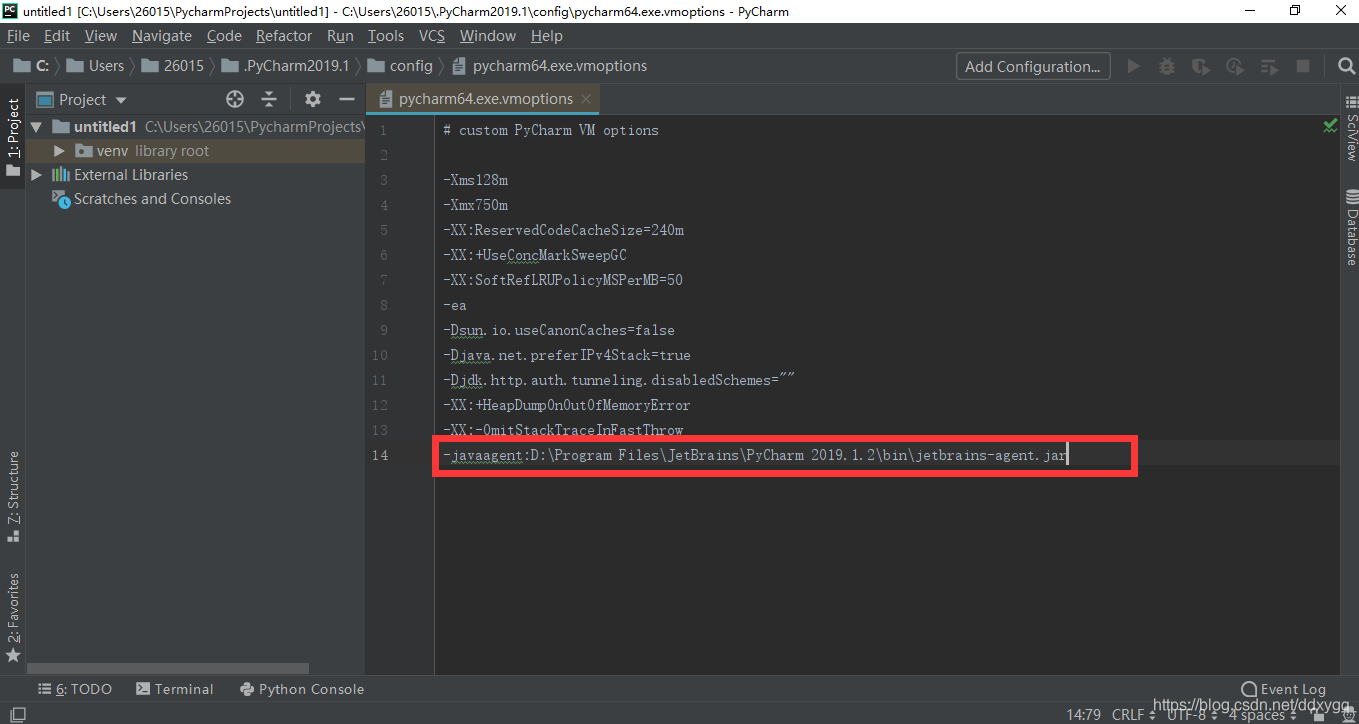1359x724 pixels.
Task: Click the venv folder icon
Action: coord(84,151)
